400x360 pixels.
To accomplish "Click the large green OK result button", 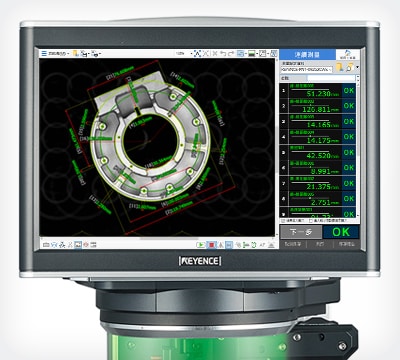I will 341,232.
